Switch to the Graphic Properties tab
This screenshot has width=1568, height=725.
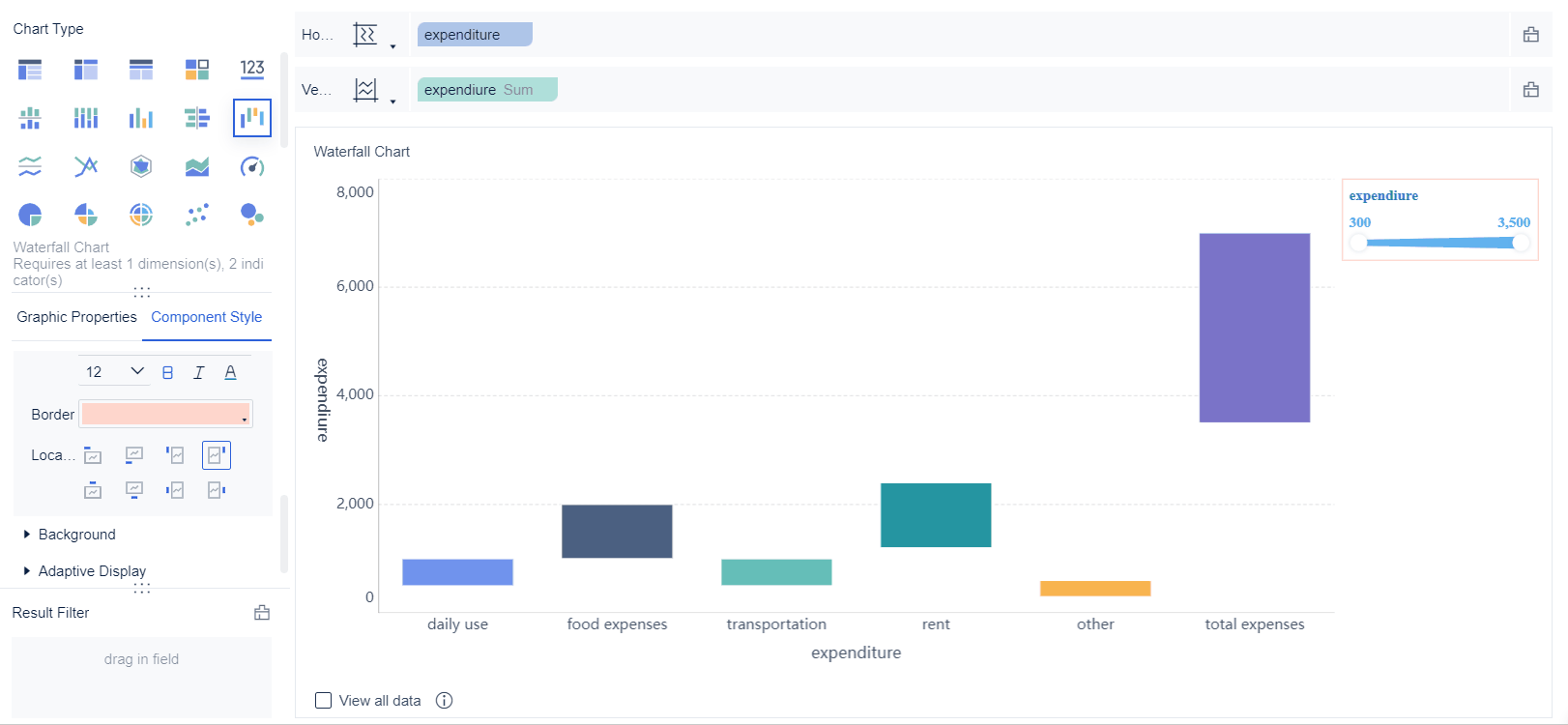76,317
